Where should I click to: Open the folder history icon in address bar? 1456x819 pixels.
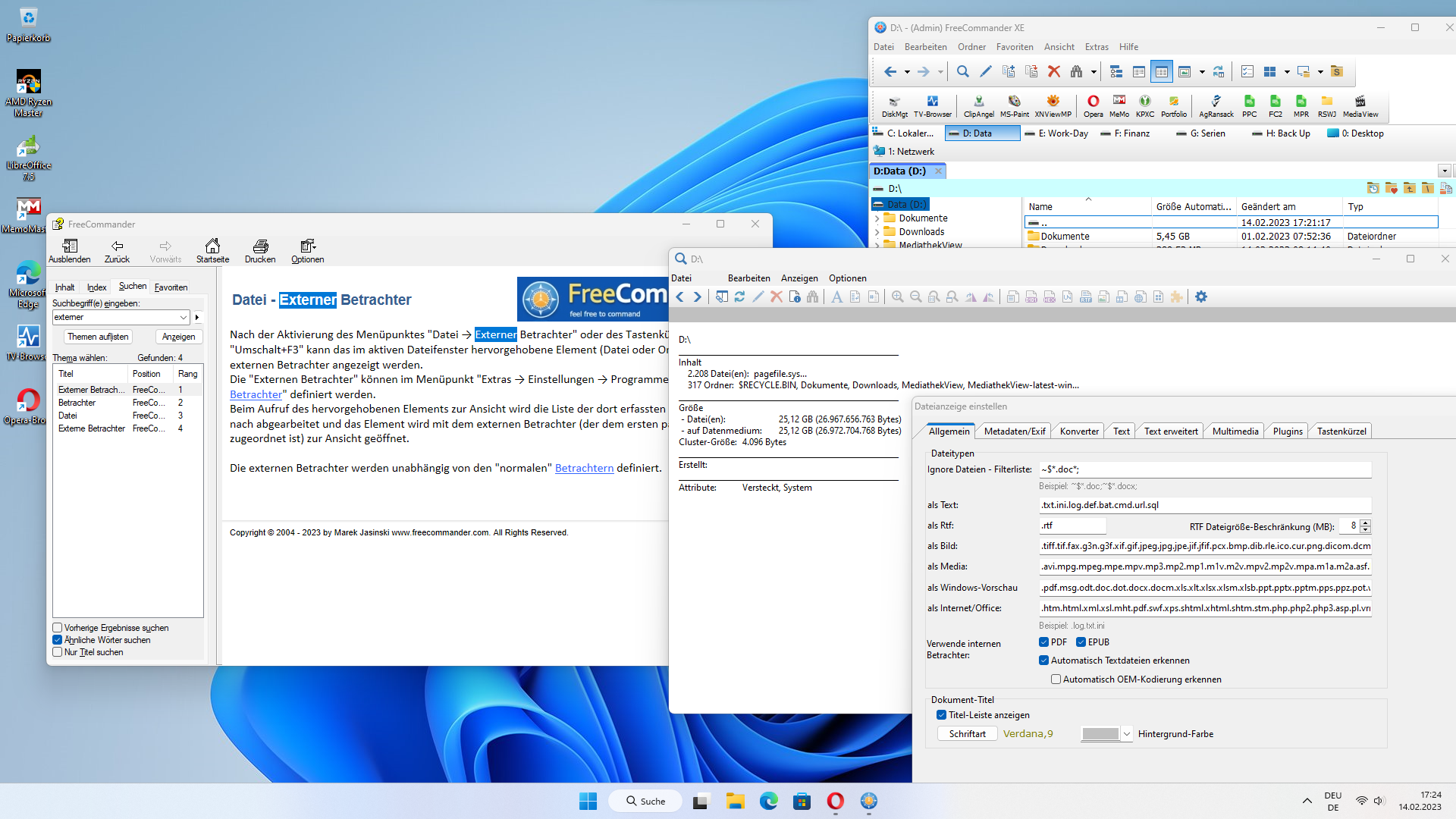[1373, 188]
